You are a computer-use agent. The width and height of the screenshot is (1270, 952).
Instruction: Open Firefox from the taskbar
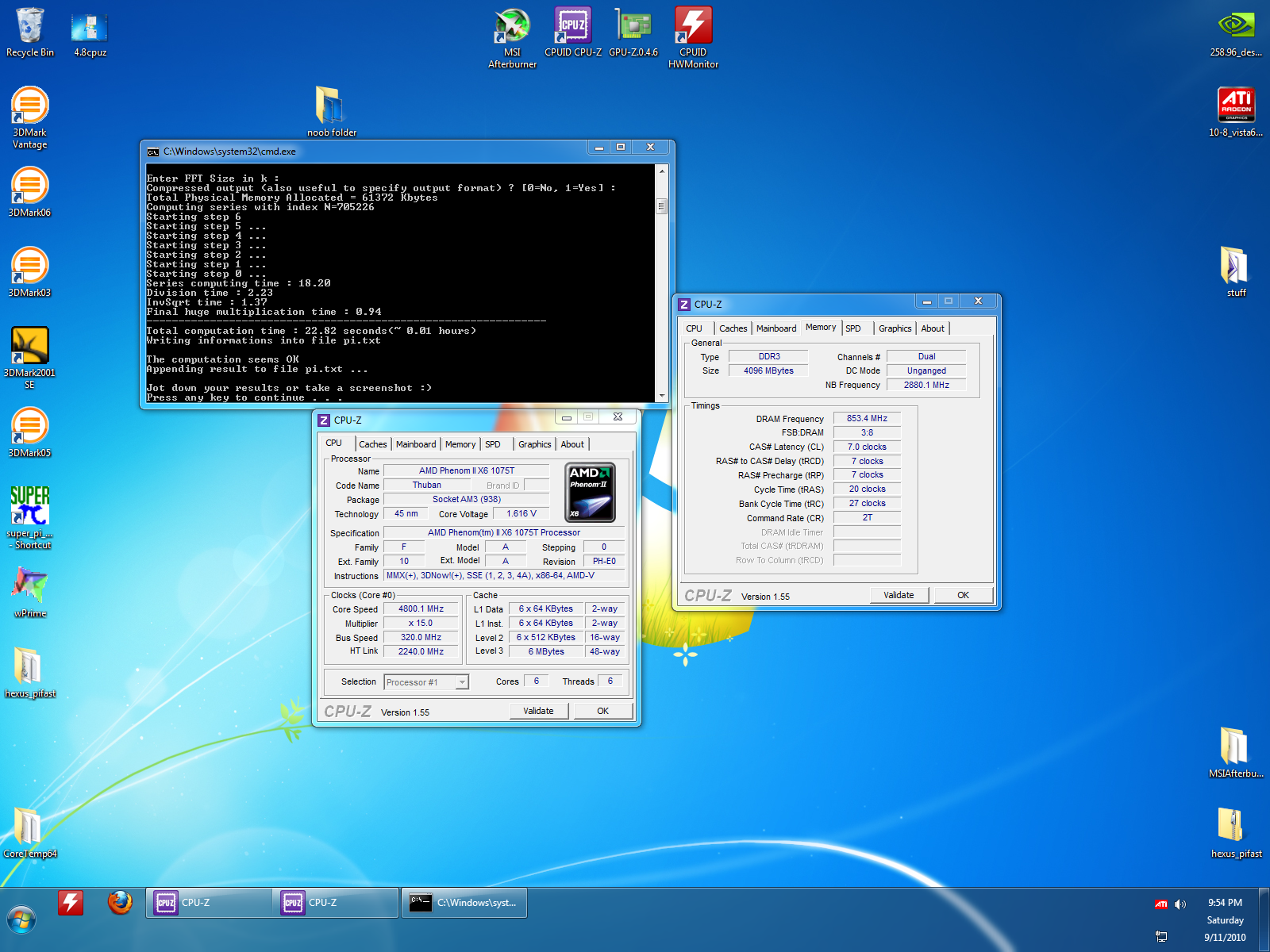coord(120,903)
